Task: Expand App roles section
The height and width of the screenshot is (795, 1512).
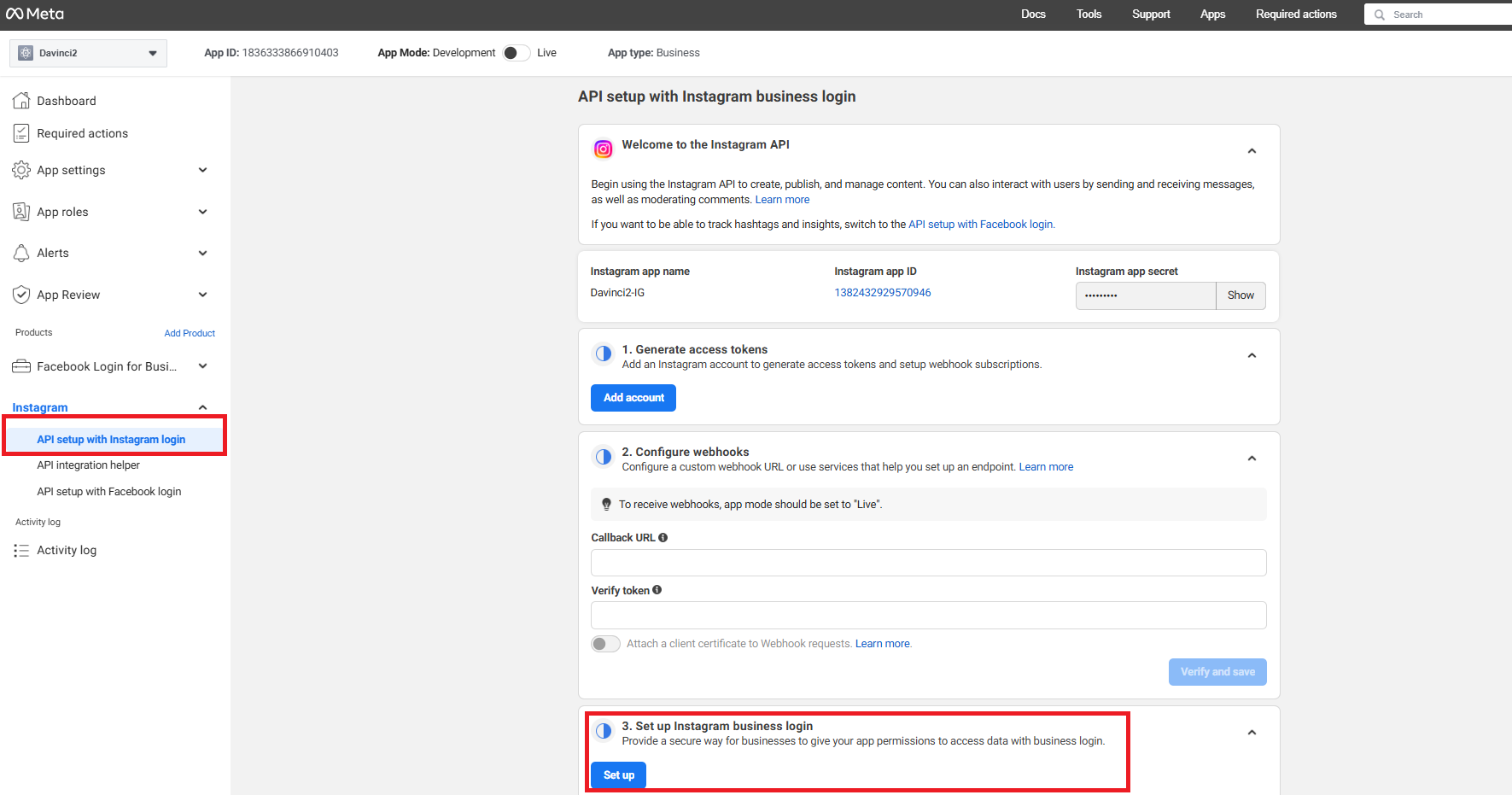Action: point(203,212)
